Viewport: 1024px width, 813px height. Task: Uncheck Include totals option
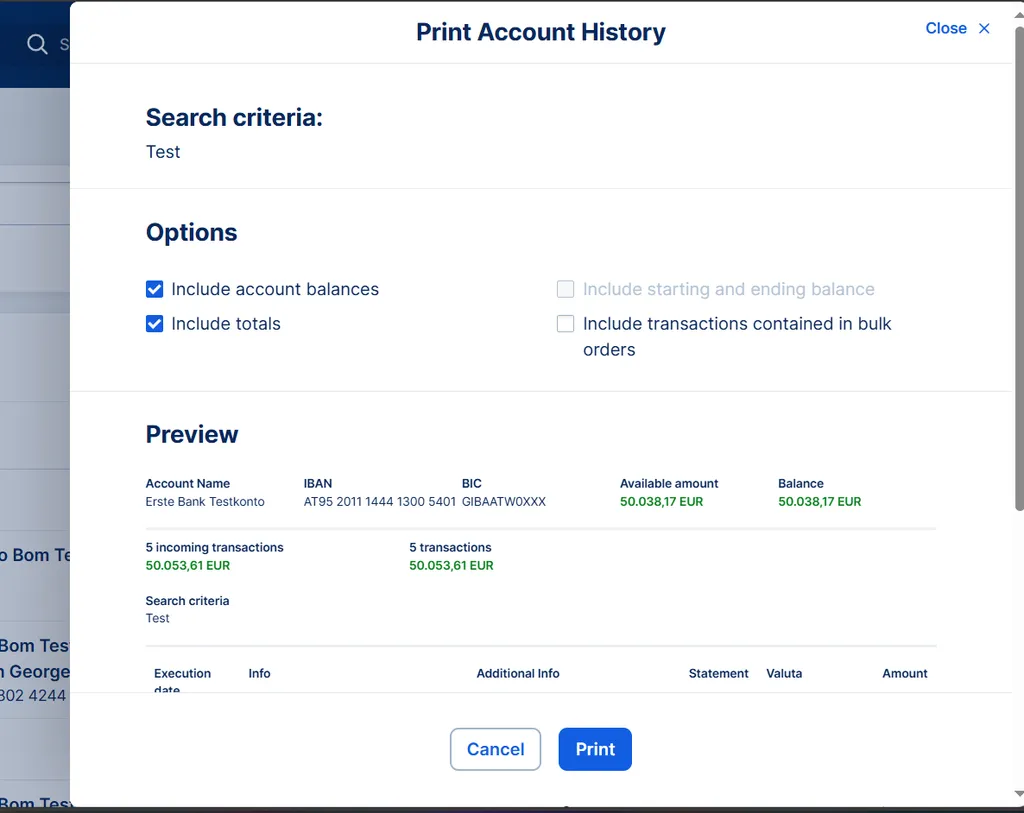155,324
